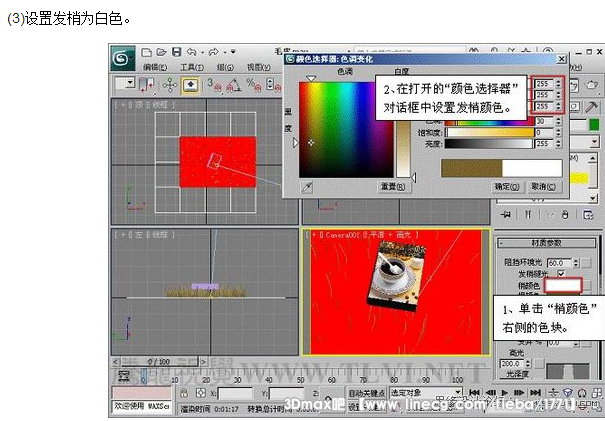Open the 3ds Max application menu logo
605x421 pixels.
[123, 58]
